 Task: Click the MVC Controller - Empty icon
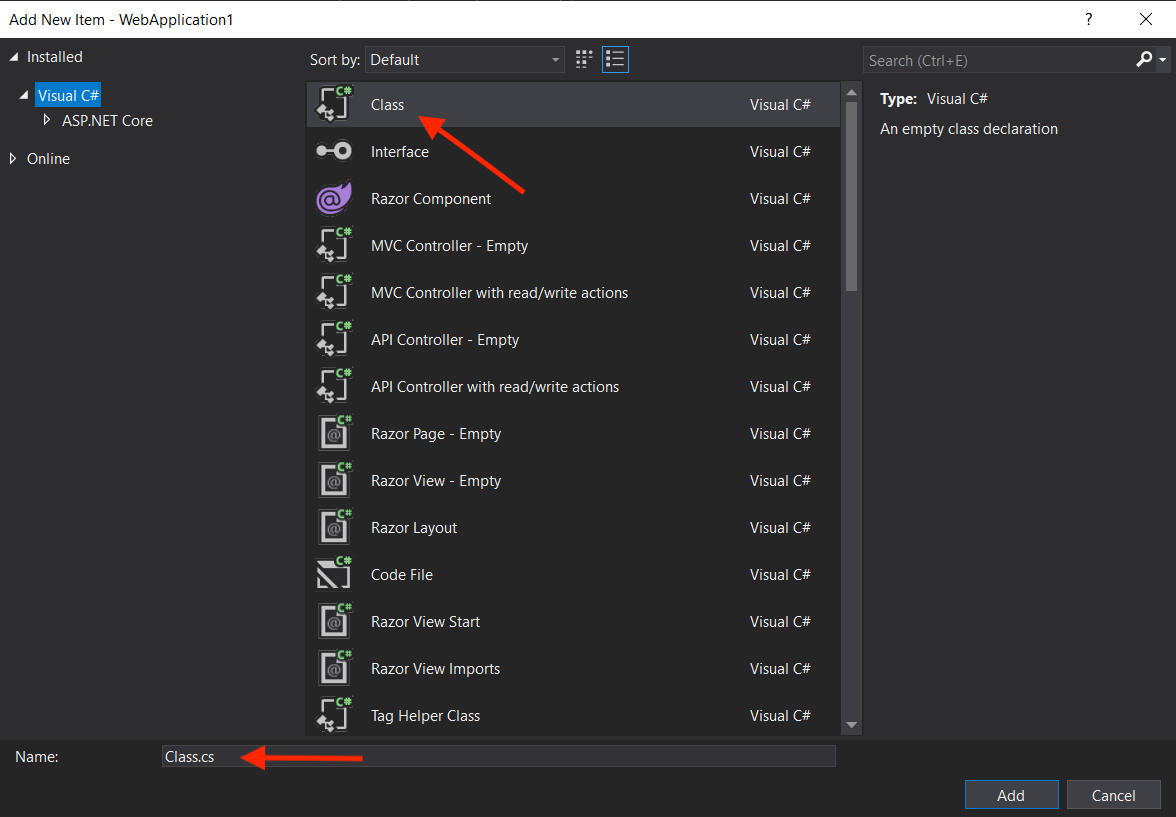click(333, 244)
